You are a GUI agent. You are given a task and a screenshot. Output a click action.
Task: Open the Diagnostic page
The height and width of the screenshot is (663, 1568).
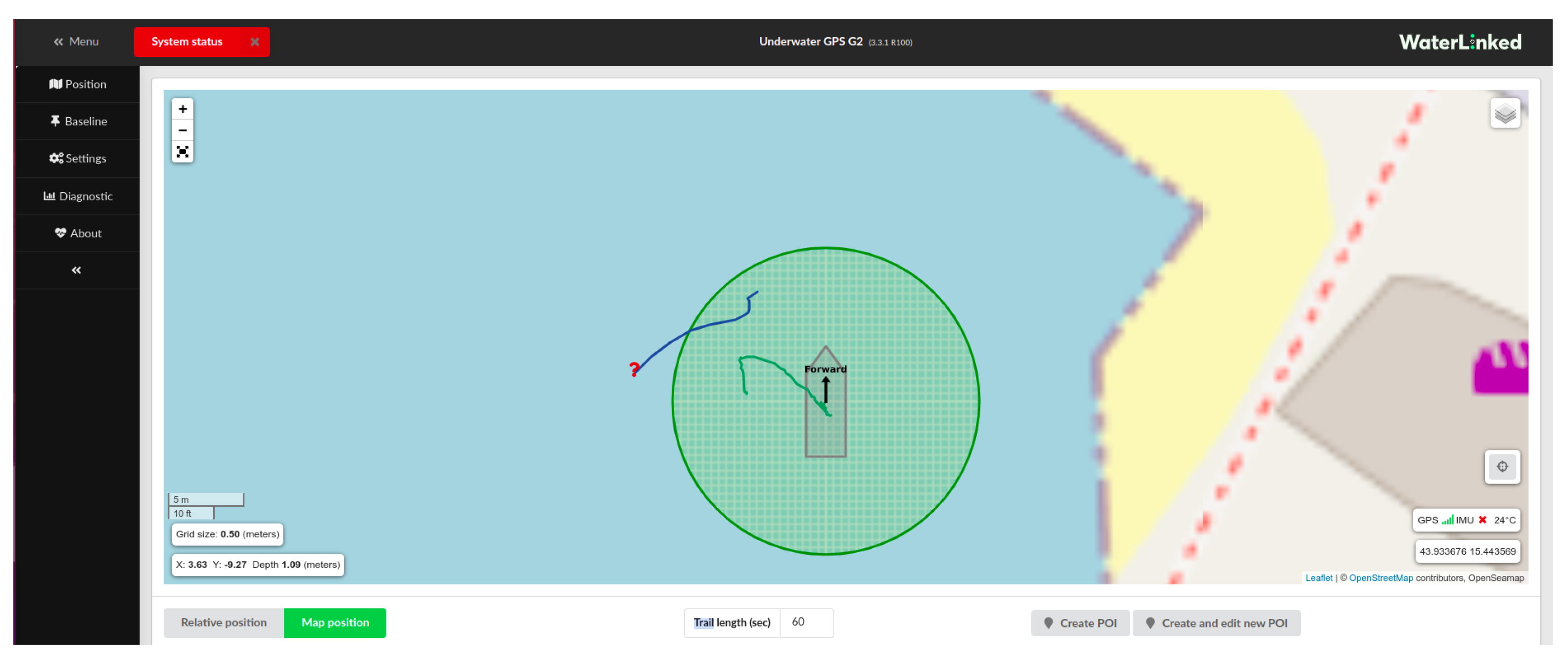pyautogui.click(x=78, y=196)
